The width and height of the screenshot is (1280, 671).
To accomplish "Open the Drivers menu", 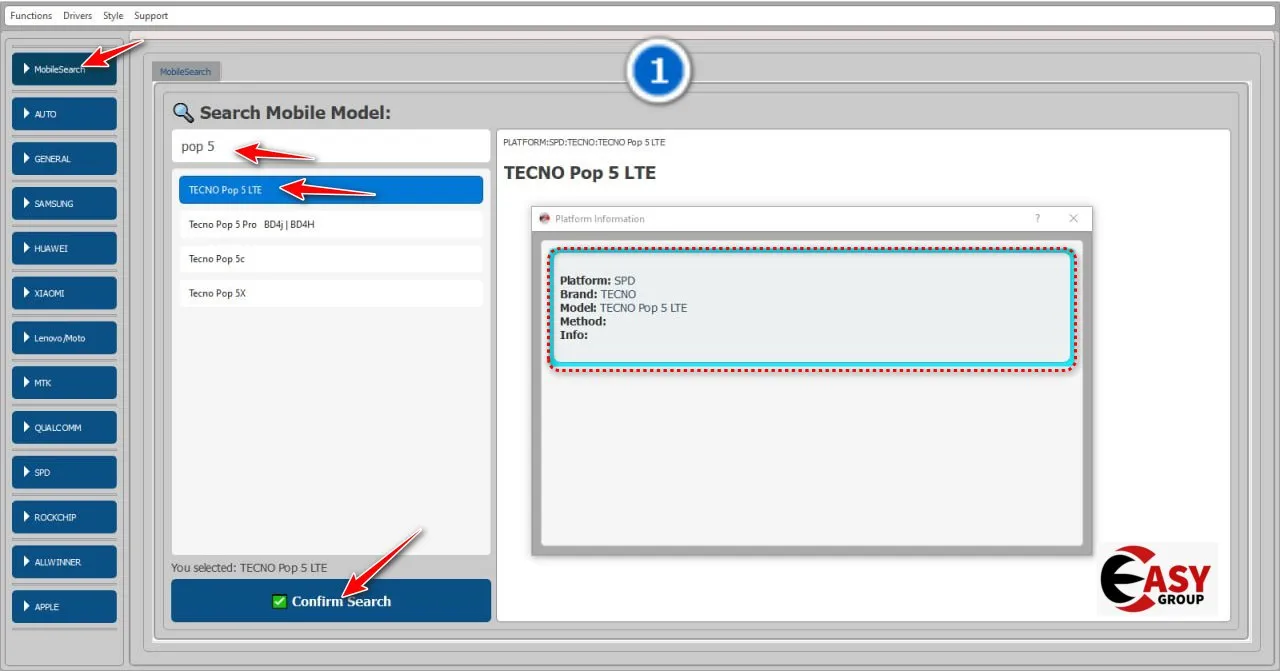I will click(77, 16).
